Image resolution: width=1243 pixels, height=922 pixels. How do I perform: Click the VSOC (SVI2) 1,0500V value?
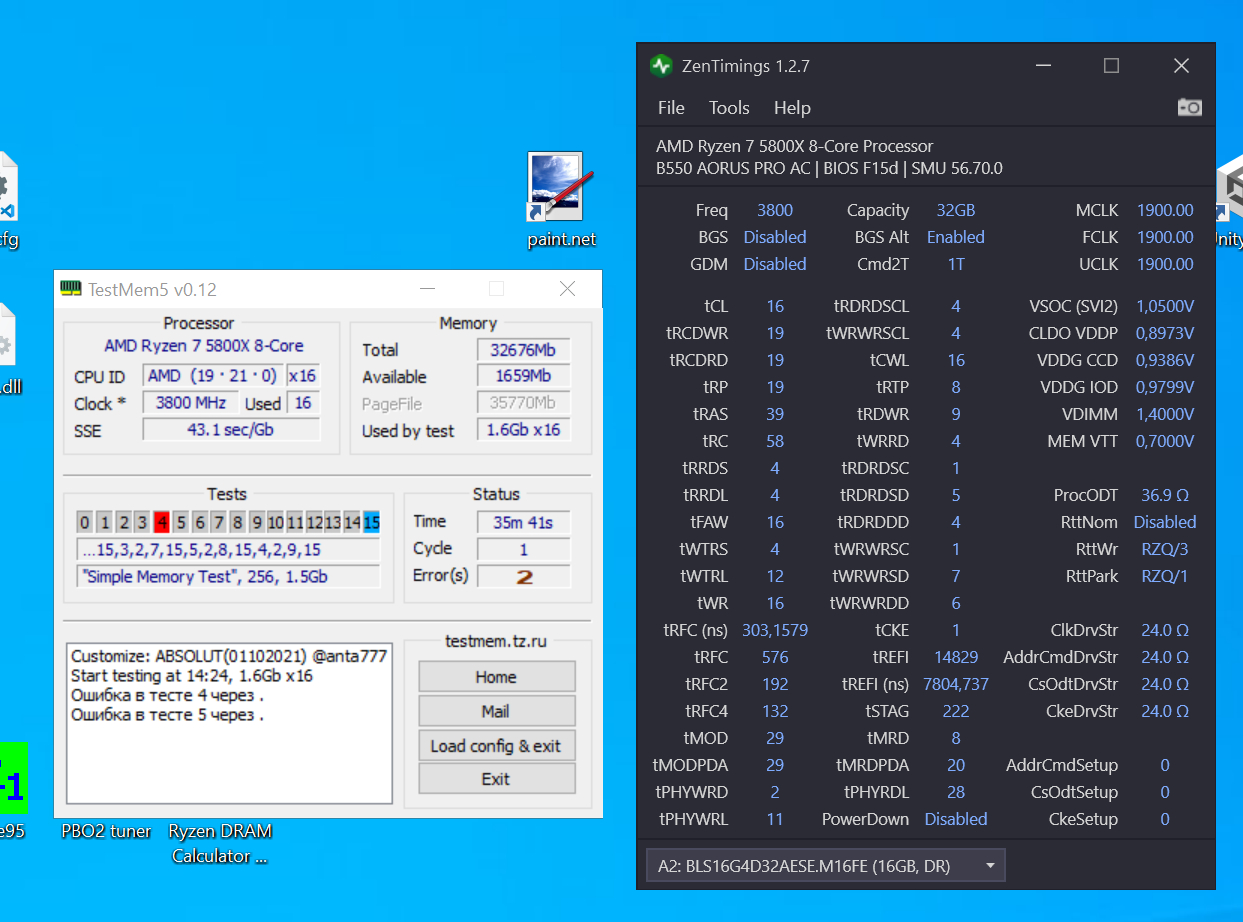point(1165,306)
